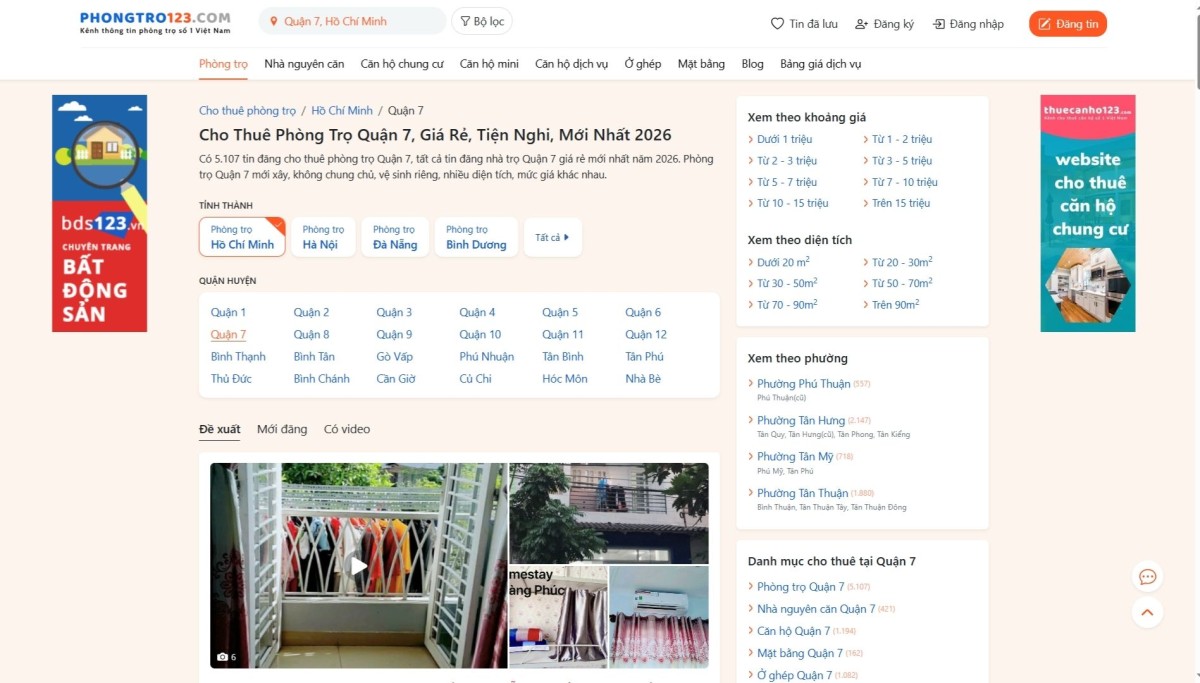Open Tin đã lưu saved listings
The image size is (1200, 683).
804,24
